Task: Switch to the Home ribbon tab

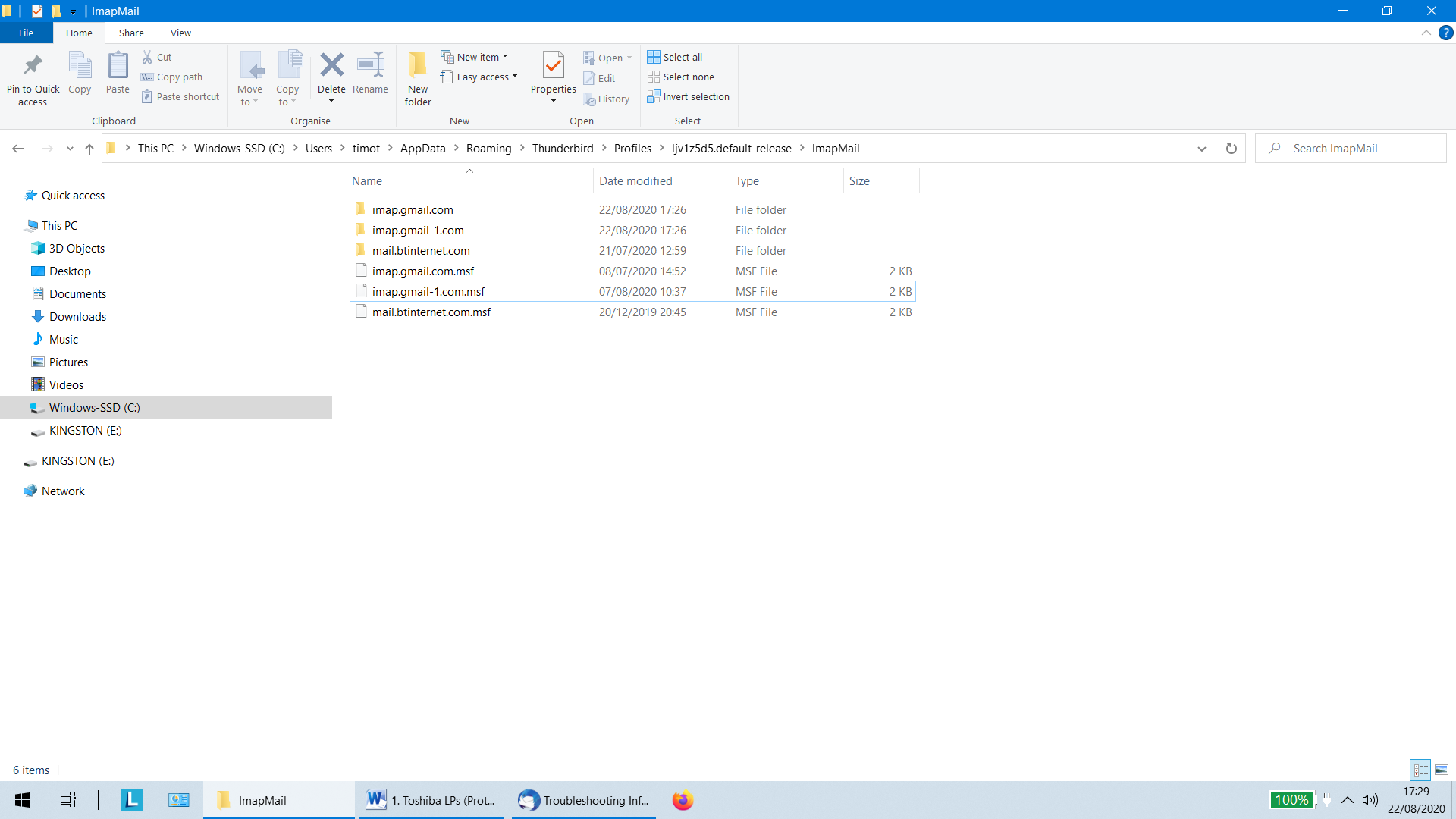Action: pyautogui.click(x=79, y=33)
